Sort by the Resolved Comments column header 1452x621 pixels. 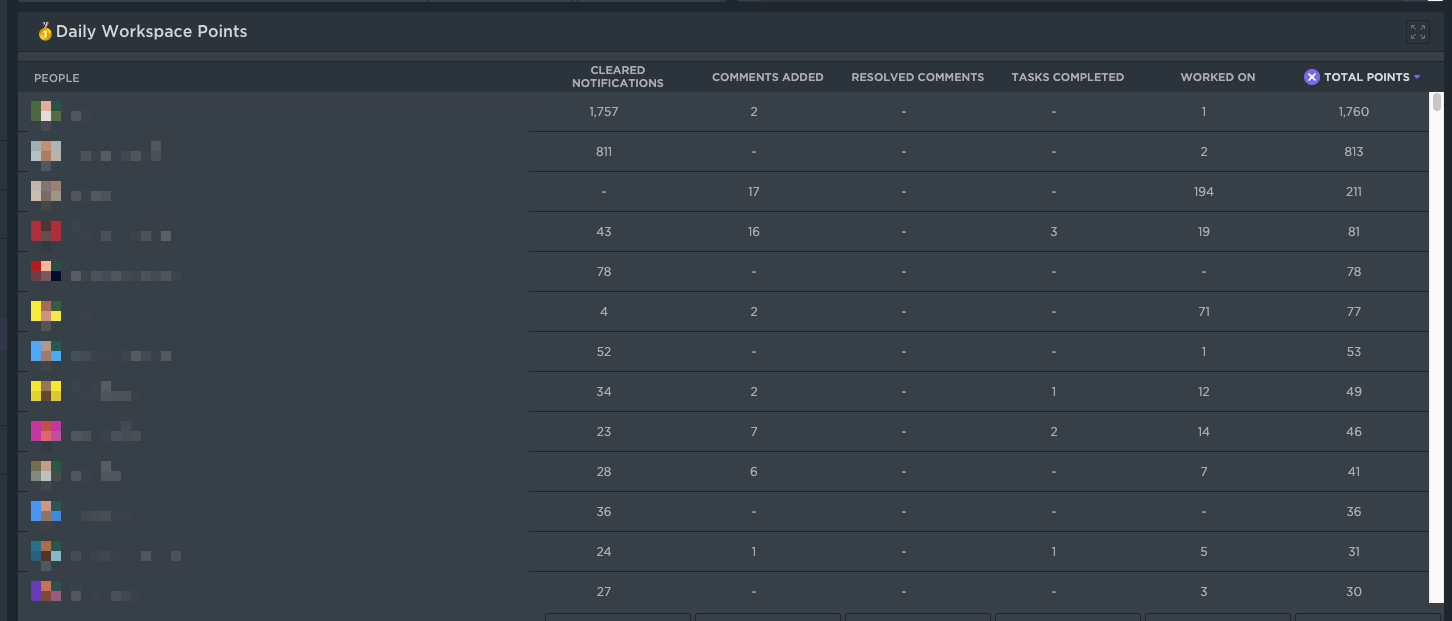click(918, 77)
